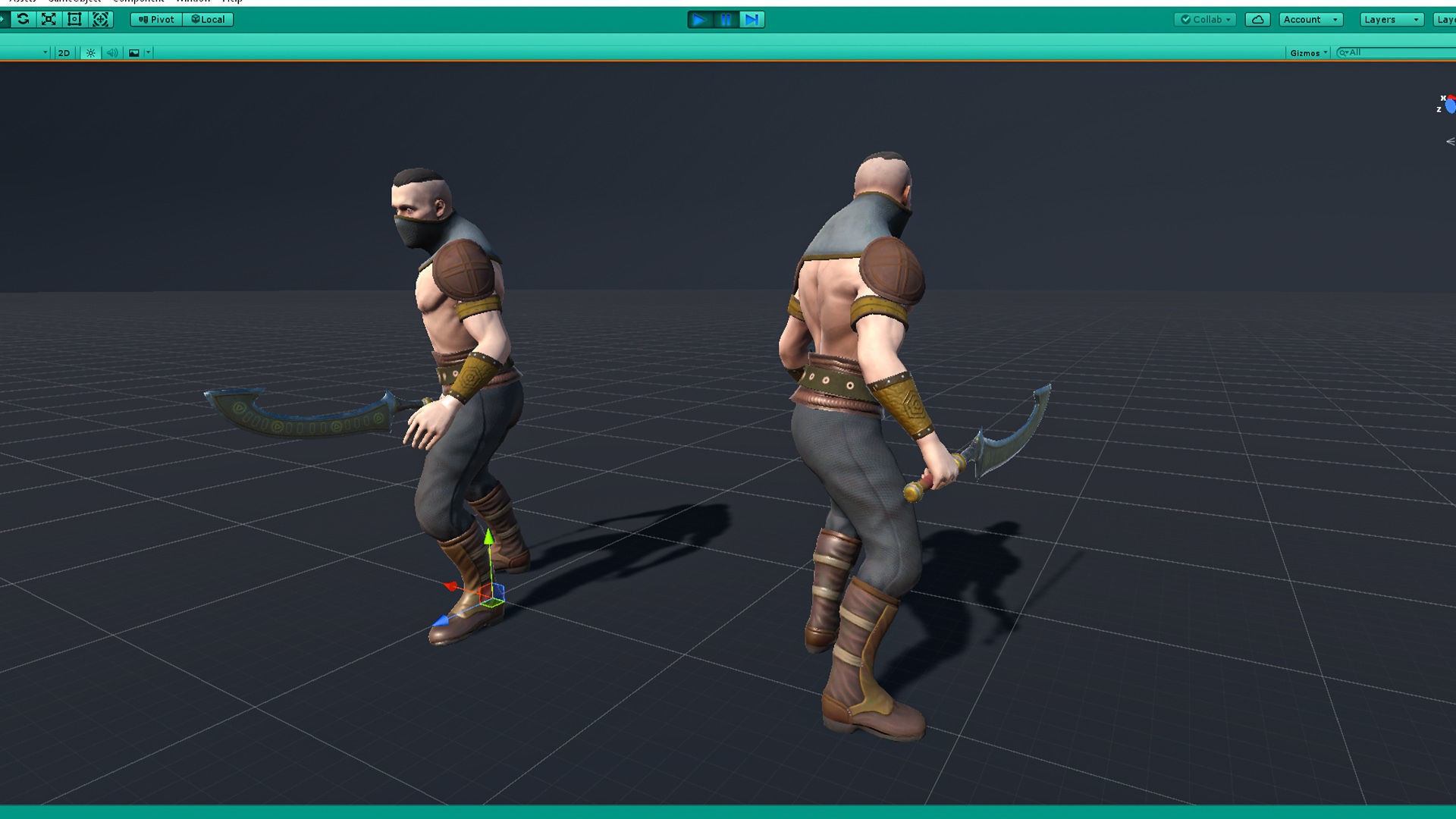Mute scene audio with the speaker icon
Viewport: 1456px width, 819px height.
pos(112,52)
